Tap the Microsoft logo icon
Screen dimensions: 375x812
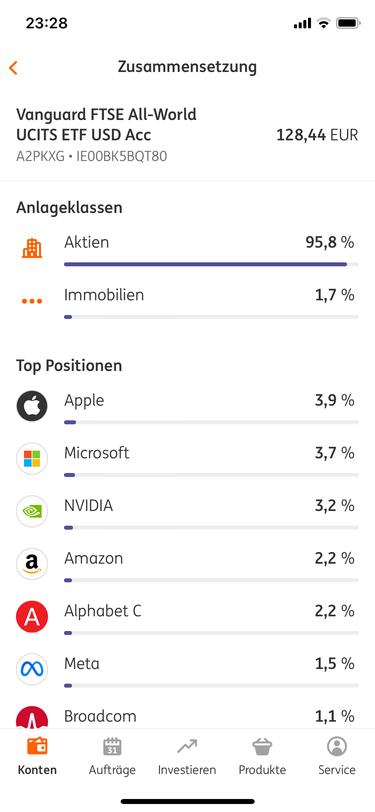coord(32,459)
